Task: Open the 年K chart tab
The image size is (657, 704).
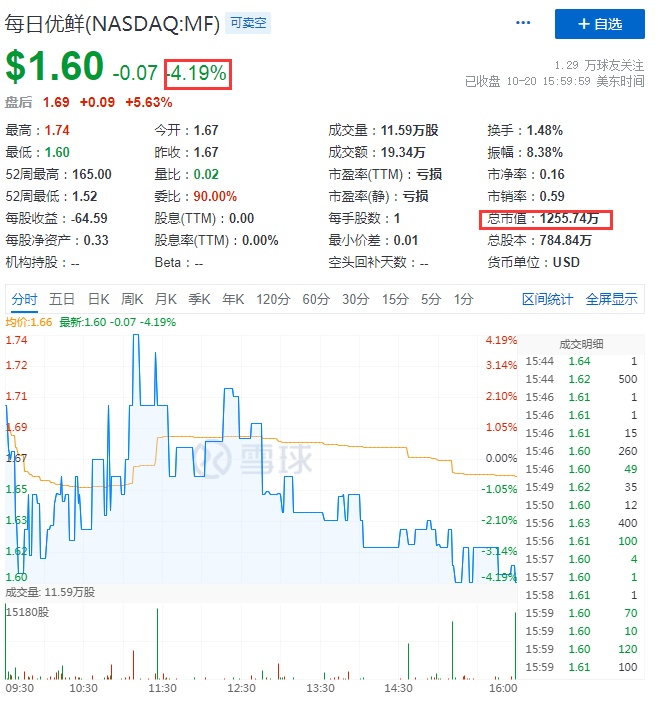Action: point(233,299)
